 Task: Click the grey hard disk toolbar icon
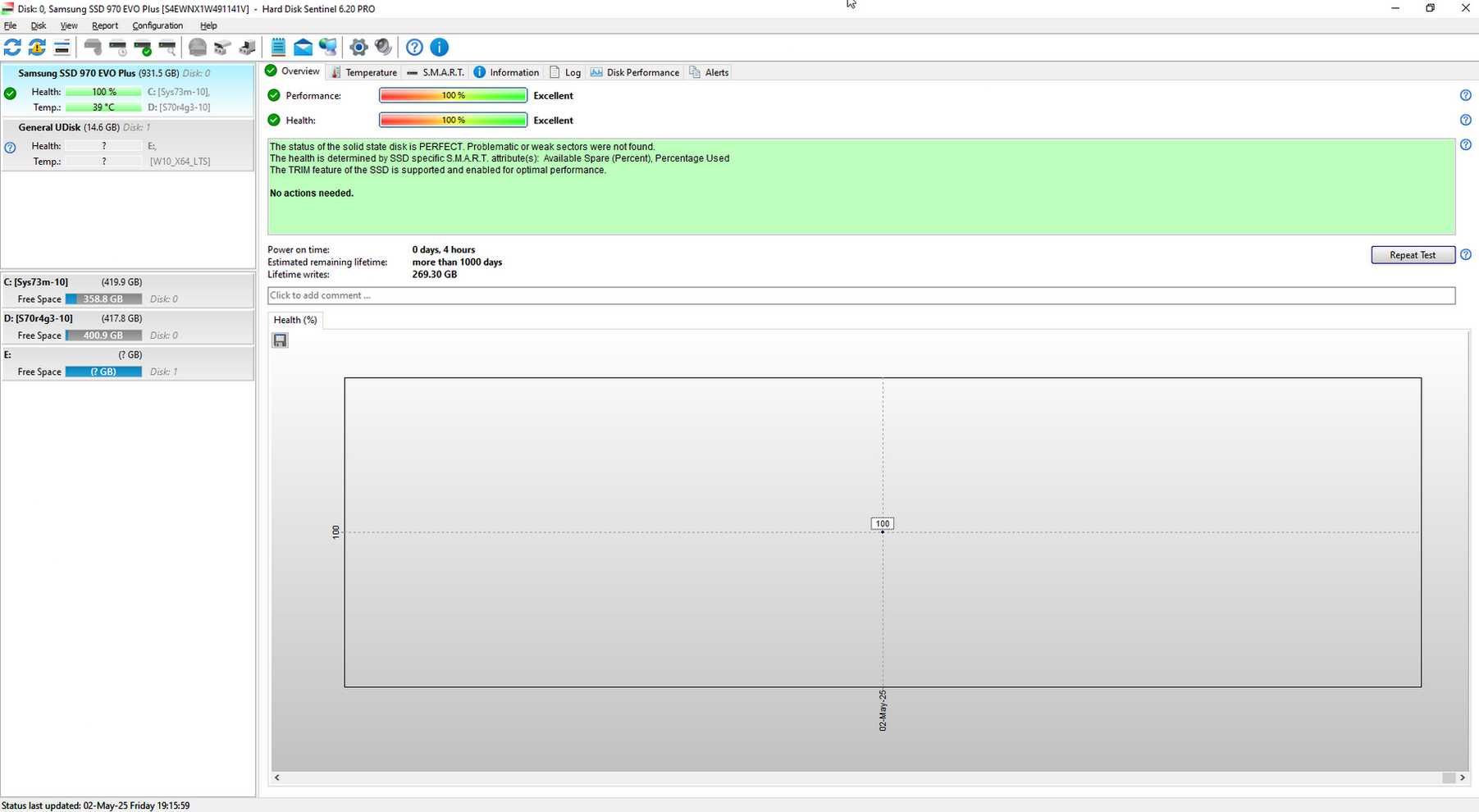pos(93,48)
